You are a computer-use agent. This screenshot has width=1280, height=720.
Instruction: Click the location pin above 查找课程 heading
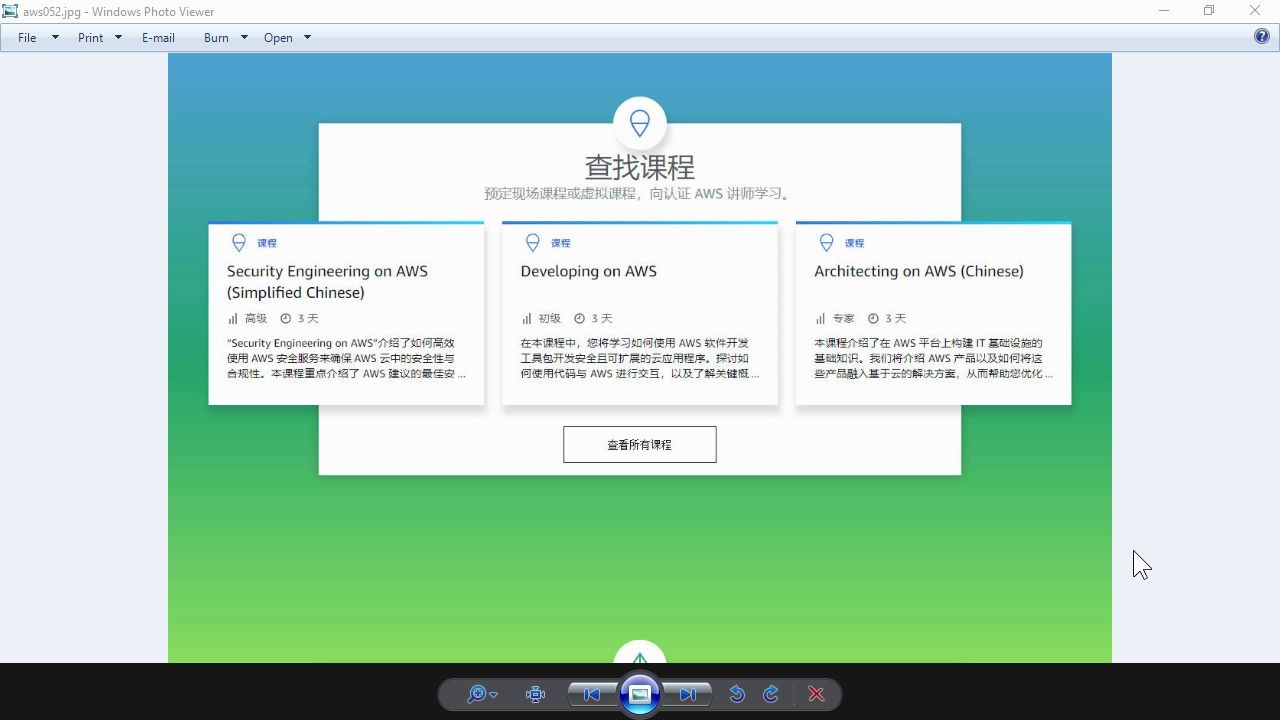coord(640,122)
